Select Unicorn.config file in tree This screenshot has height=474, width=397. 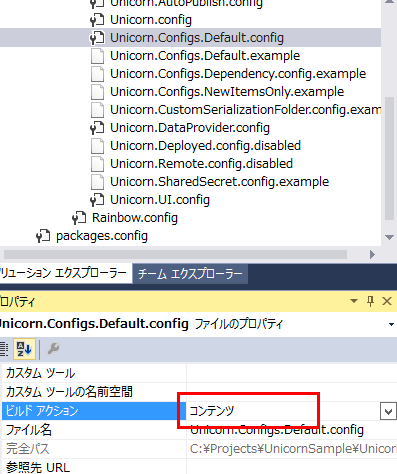click(151, 20)
